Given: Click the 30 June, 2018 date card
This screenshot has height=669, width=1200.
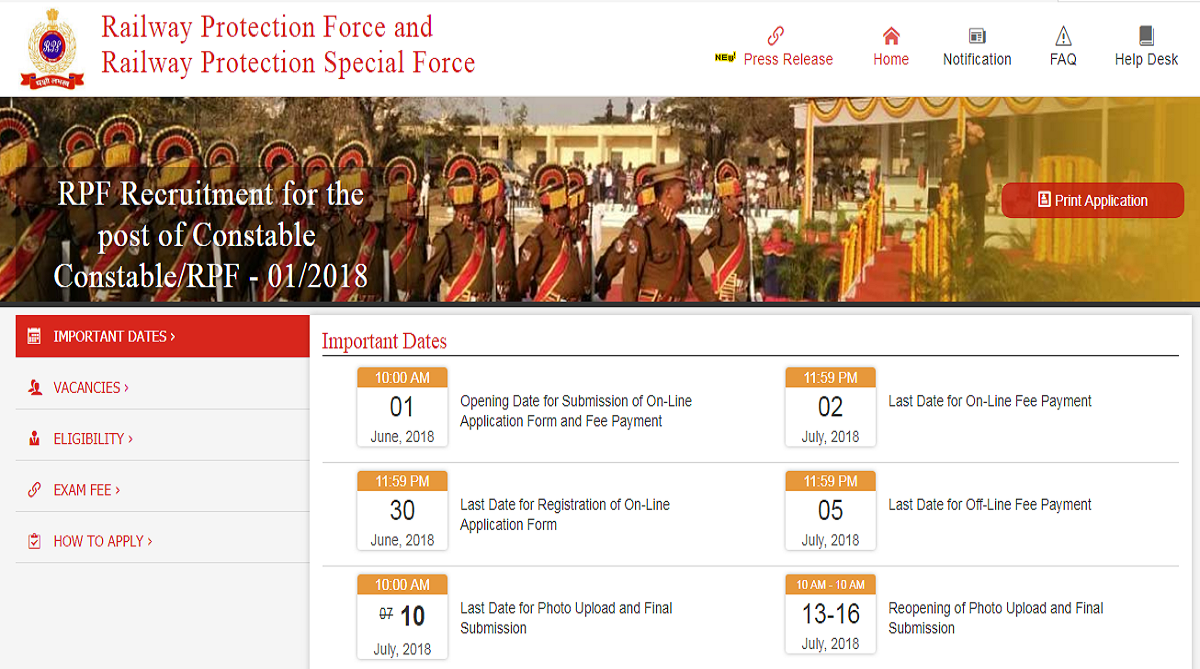Looking at the screenshot, I should point(402,510).
